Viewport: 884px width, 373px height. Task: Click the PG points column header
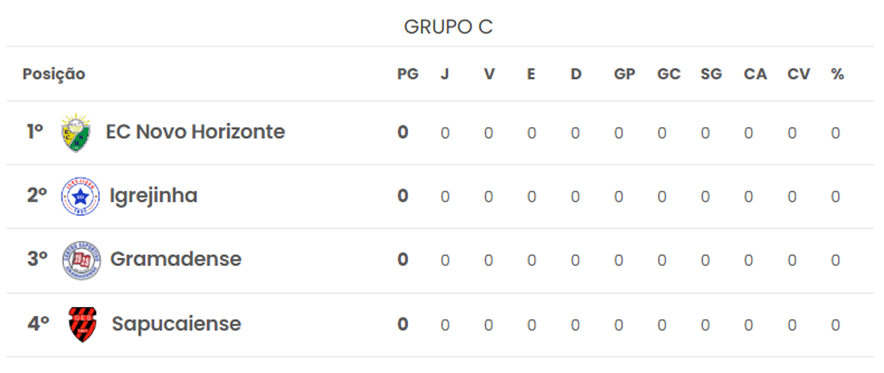408,74
